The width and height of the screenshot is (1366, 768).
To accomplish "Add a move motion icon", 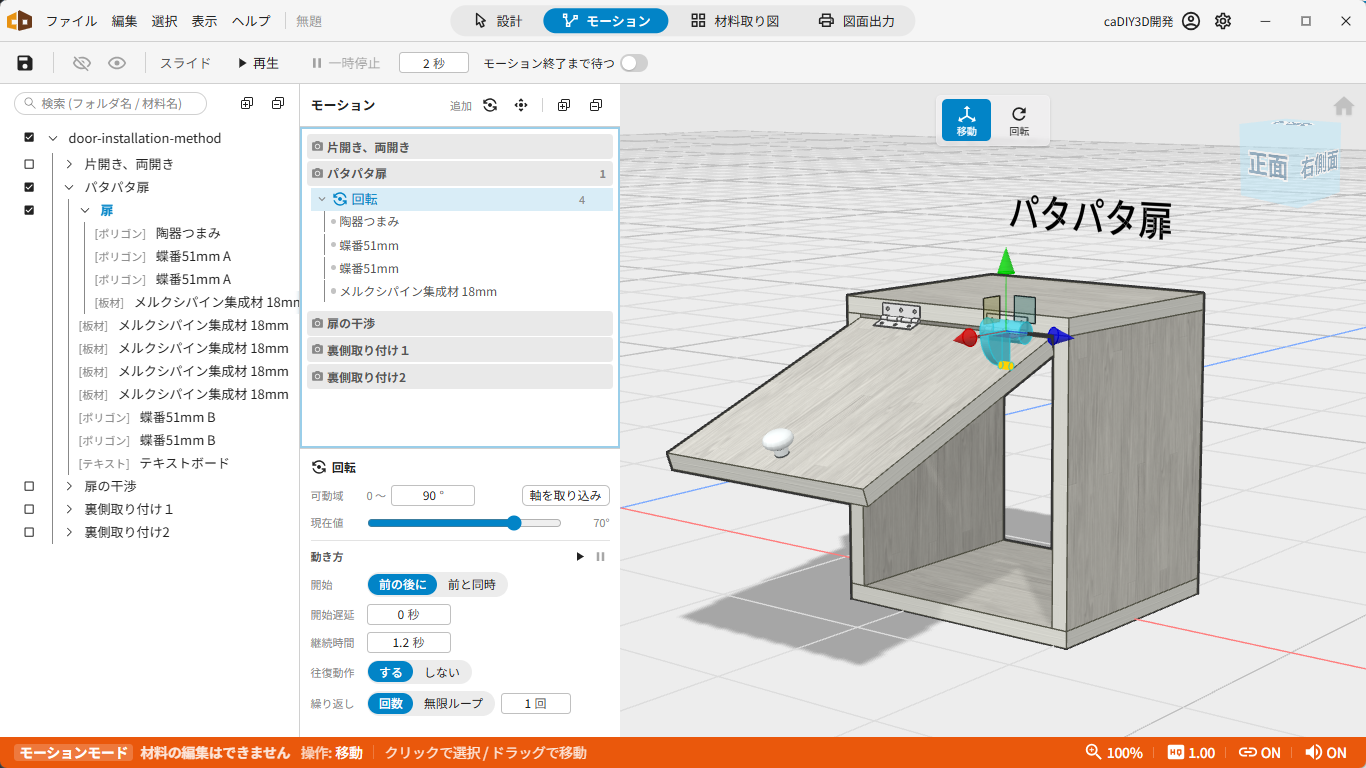I will (521, 105).
